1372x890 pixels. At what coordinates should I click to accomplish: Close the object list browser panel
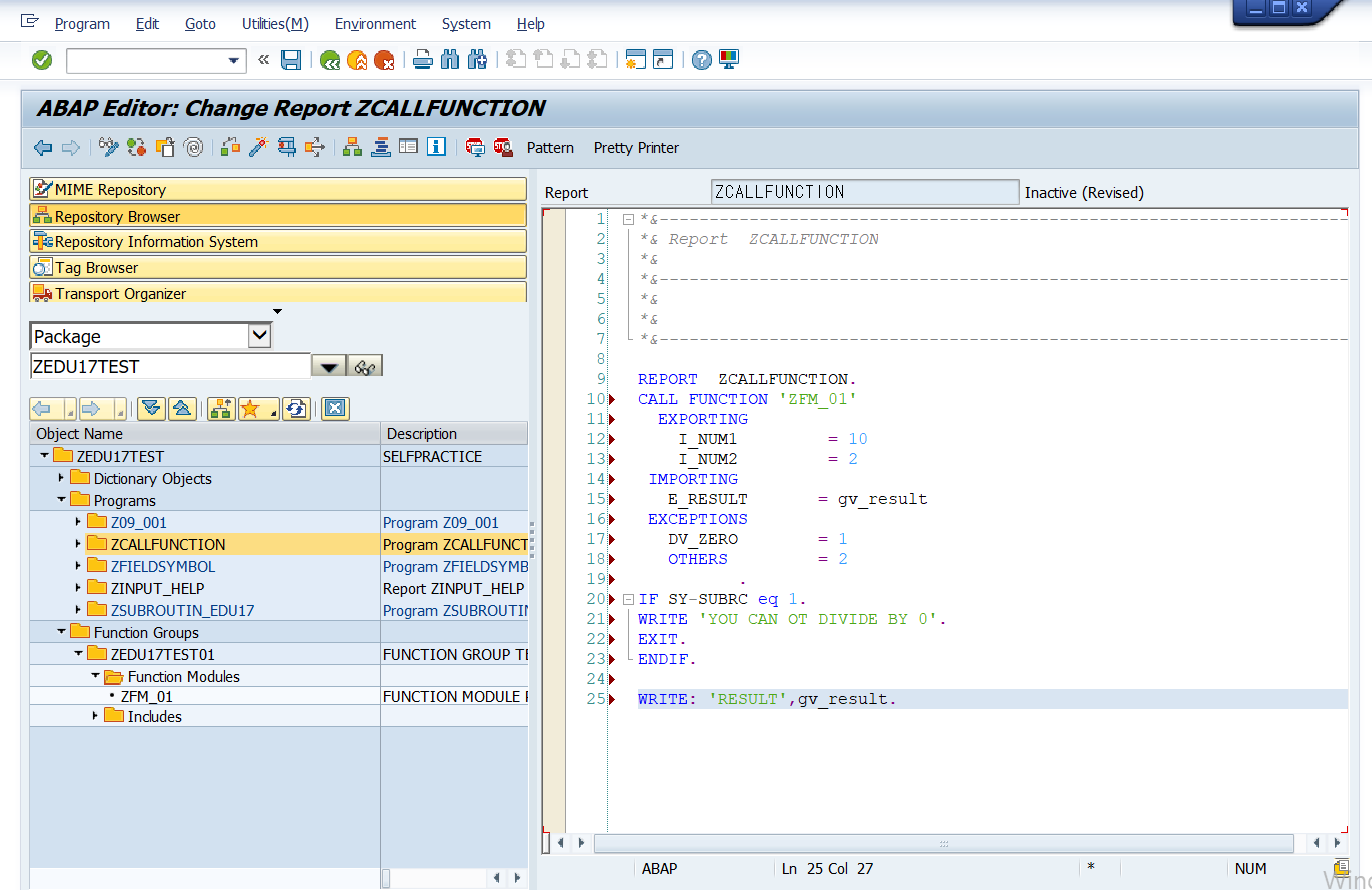pyautogui.click(x=335, y=408)
